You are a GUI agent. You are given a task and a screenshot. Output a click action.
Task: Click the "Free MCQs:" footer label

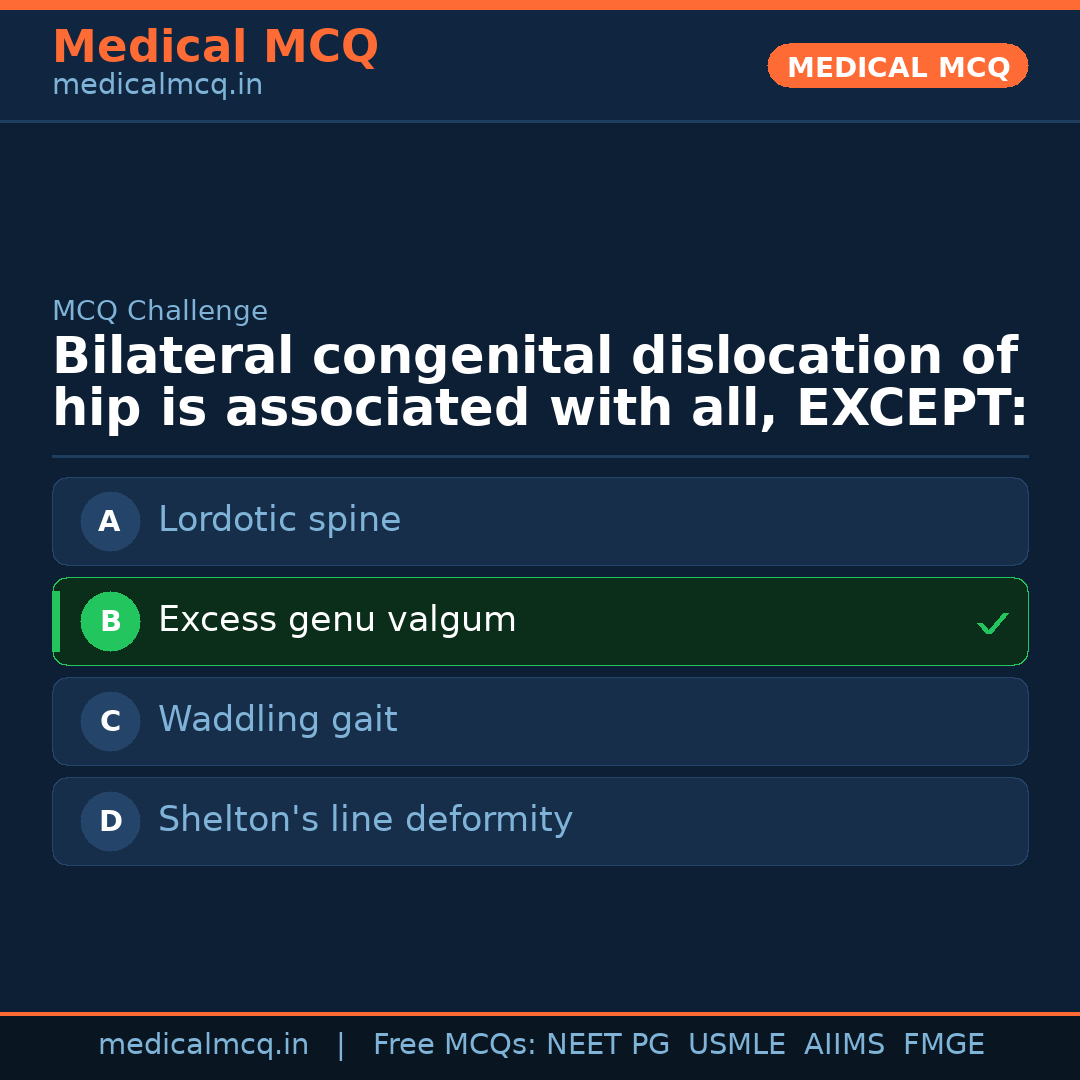coord(455,1045)
